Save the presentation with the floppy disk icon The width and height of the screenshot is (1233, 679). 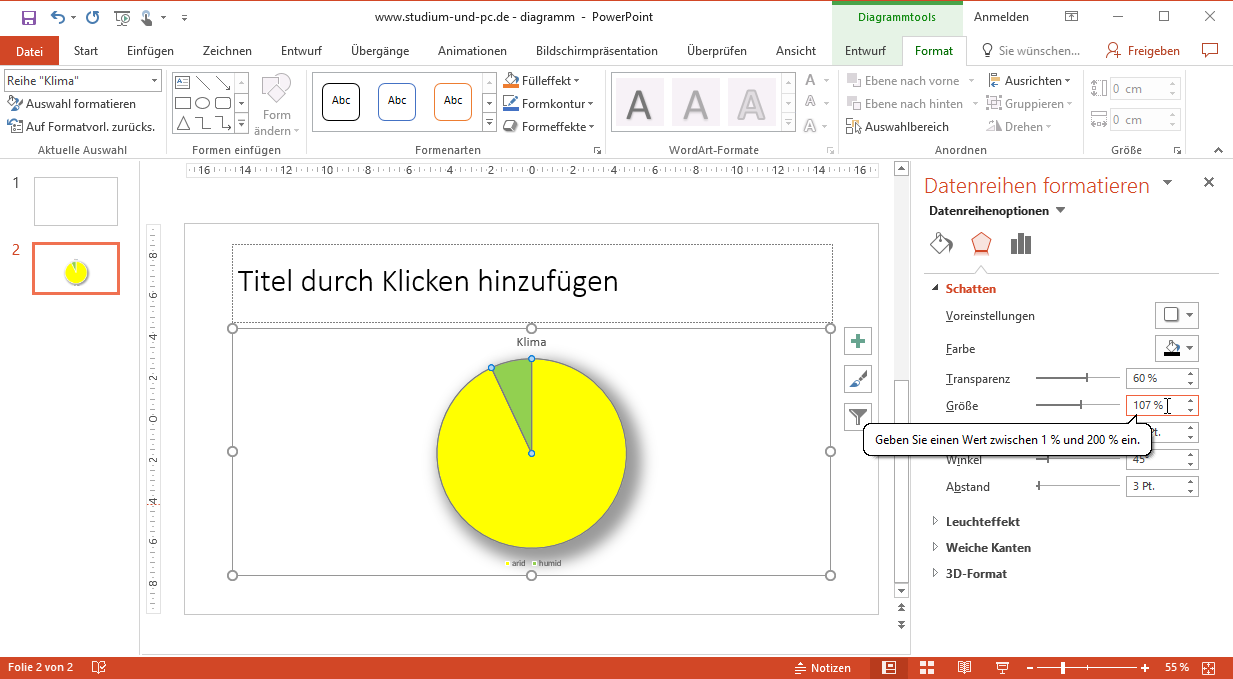29,17
